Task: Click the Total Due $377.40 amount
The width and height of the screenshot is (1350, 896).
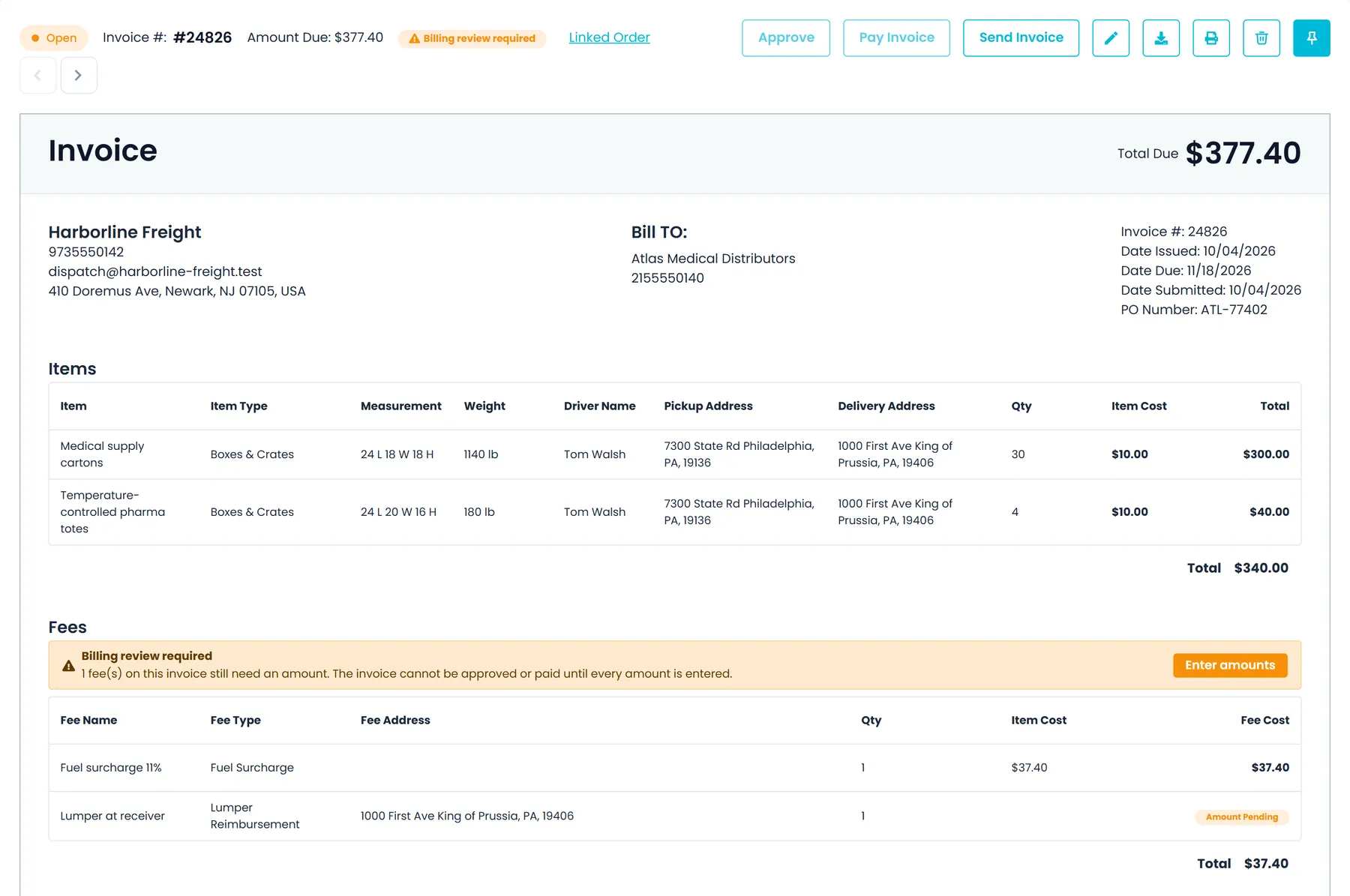Action: coord(1243,154)
